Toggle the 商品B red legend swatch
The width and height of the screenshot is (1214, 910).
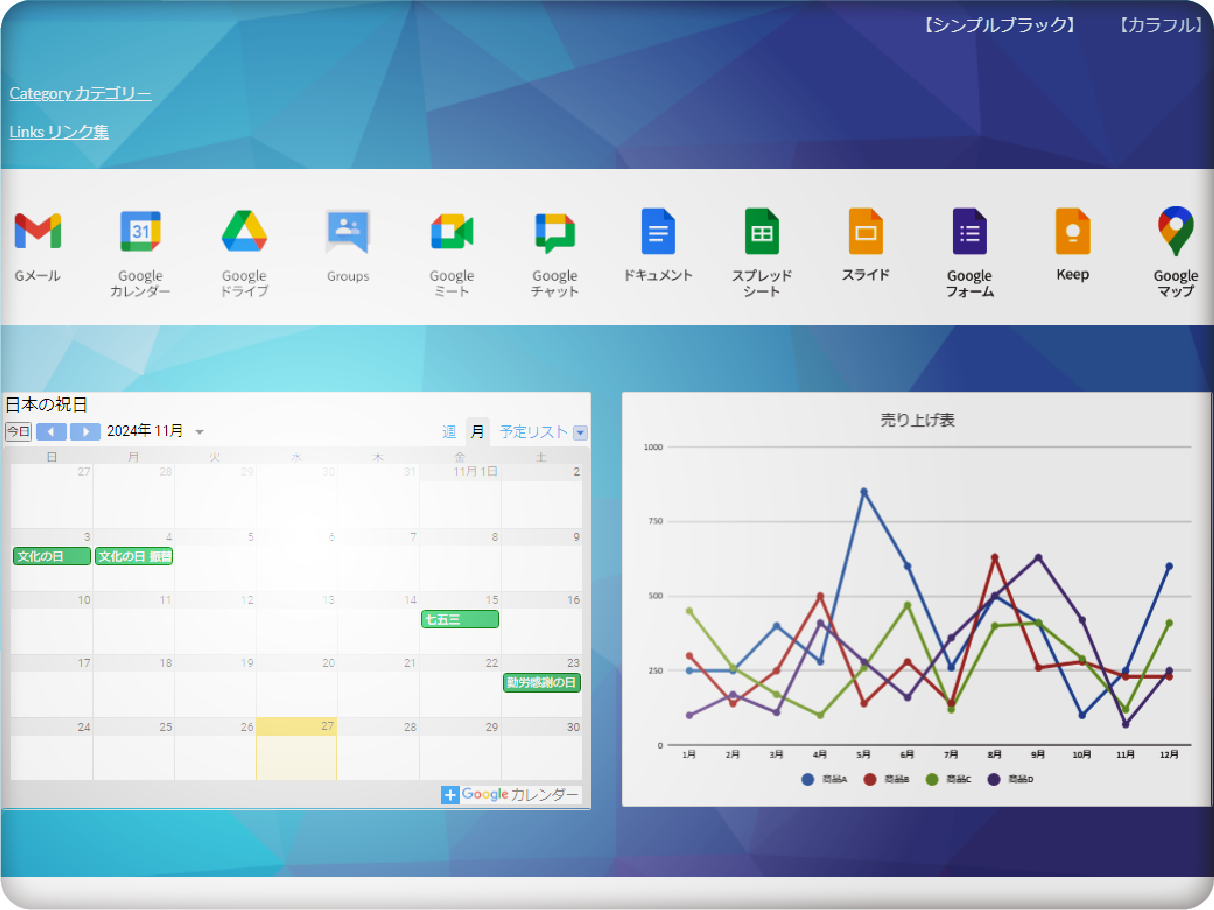coord(870,779)
